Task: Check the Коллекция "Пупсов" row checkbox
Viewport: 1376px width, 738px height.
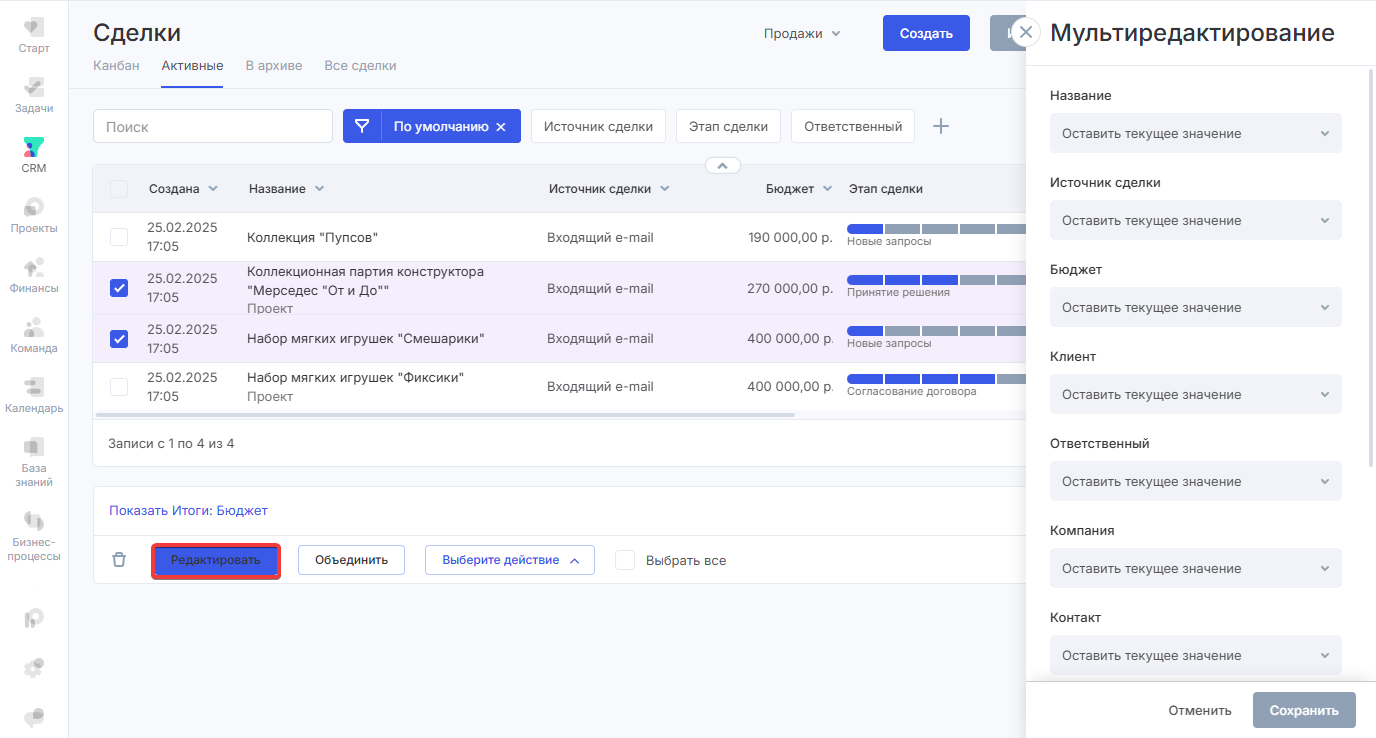Action: (x=119, y=237)
